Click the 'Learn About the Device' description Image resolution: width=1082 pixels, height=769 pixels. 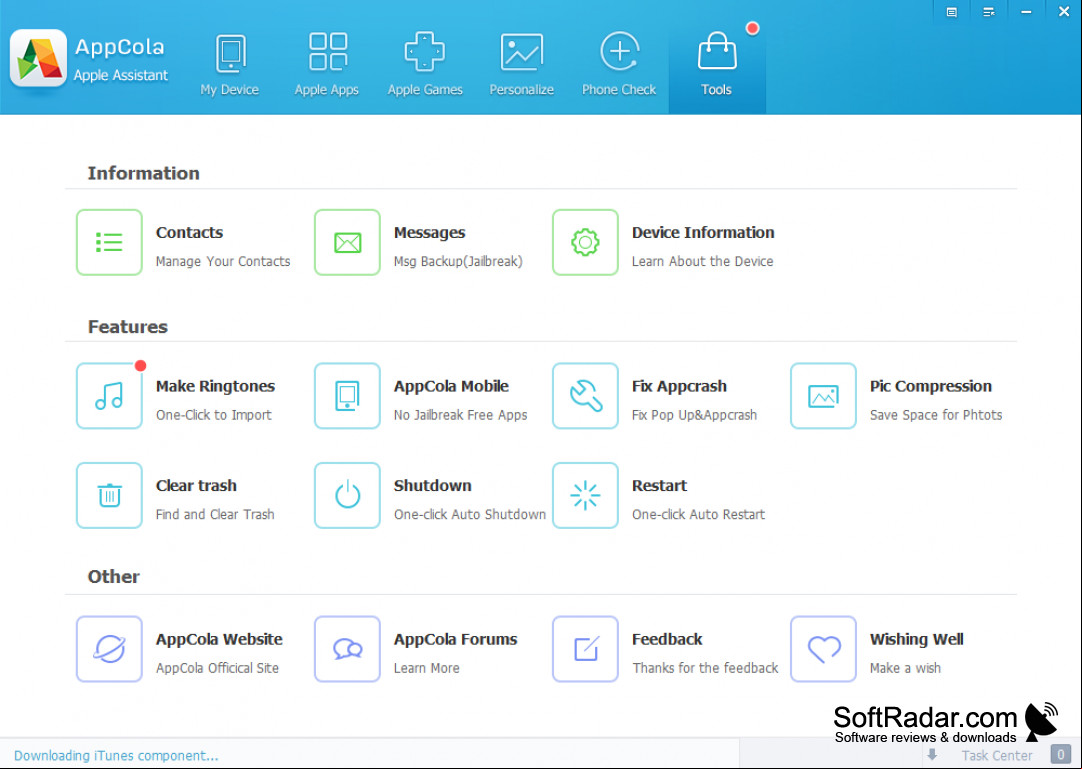(x=702, y=262)
